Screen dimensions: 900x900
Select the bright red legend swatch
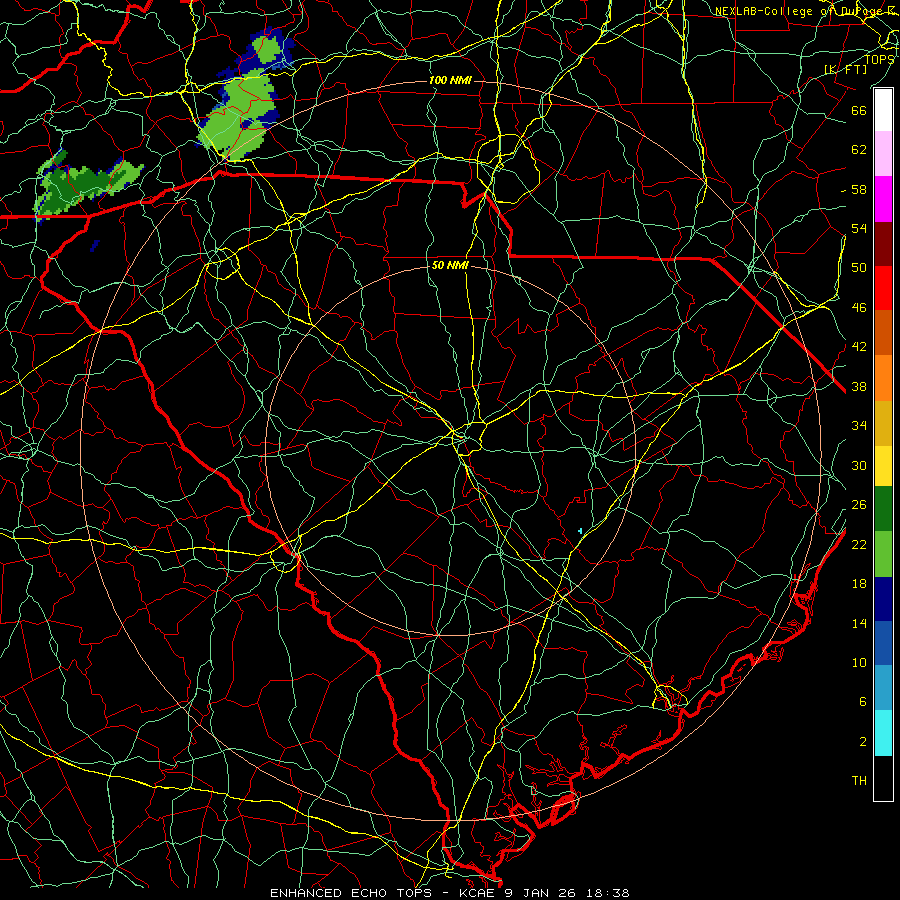tap(883, 288)
